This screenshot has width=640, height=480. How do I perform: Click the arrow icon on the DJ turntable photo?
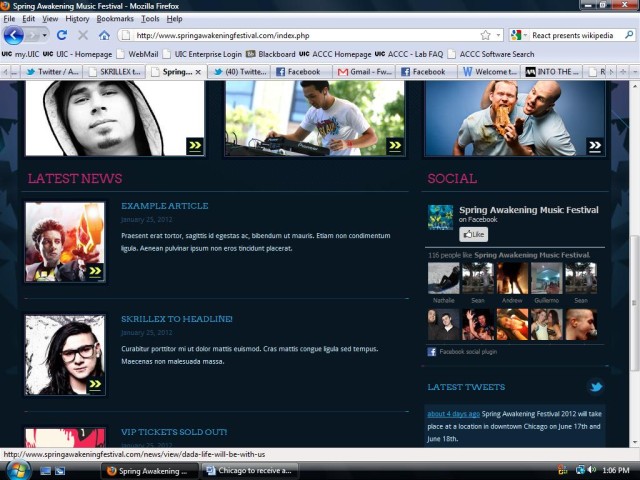395,146
